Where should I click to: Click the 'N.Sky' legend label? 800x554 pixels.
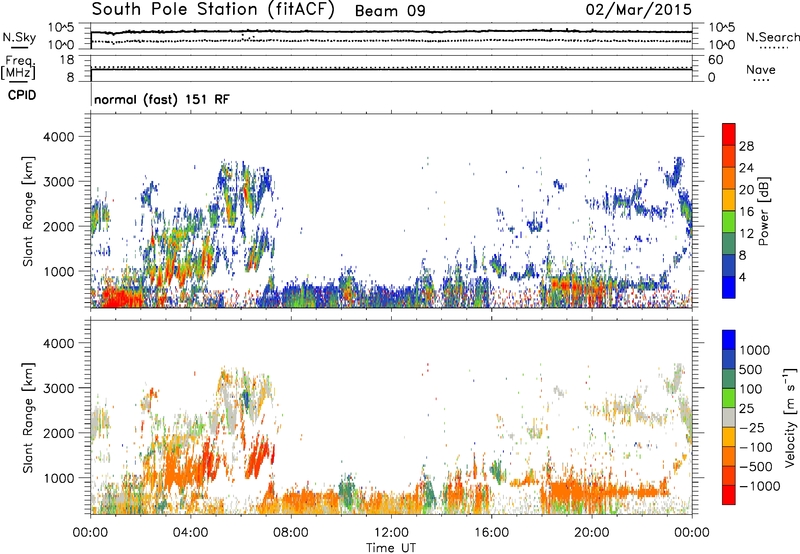click(x=19, y=37)
